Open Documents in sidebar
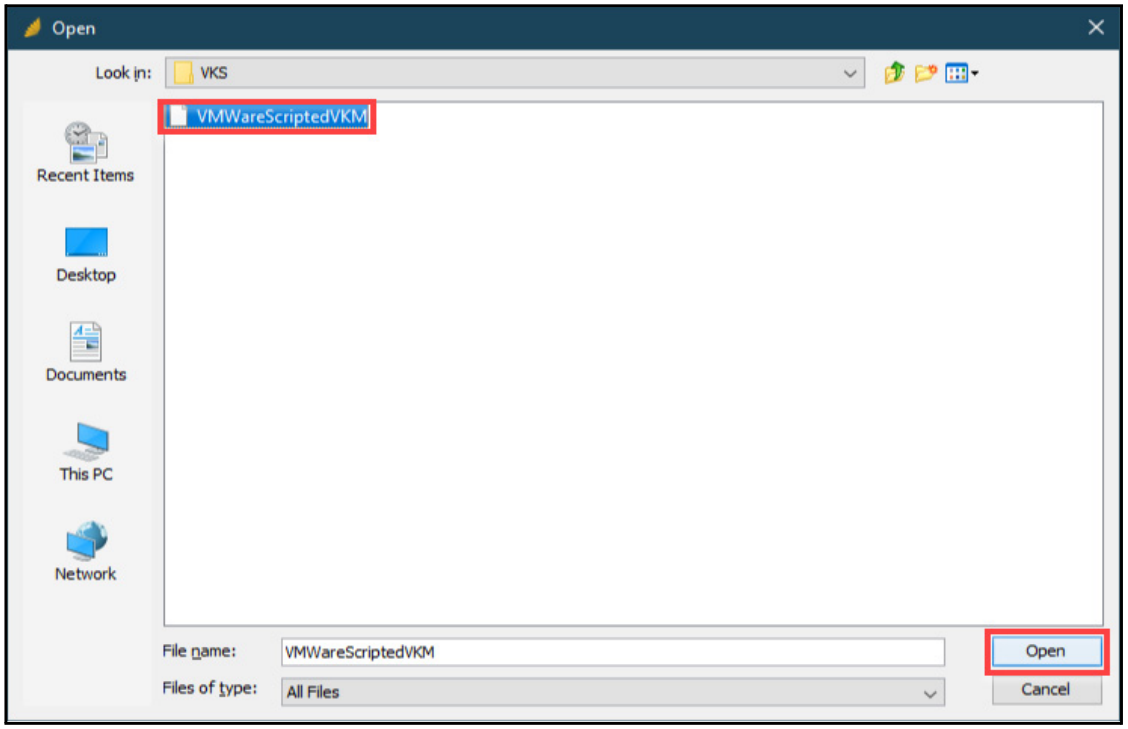 click(x=86, y=353)
